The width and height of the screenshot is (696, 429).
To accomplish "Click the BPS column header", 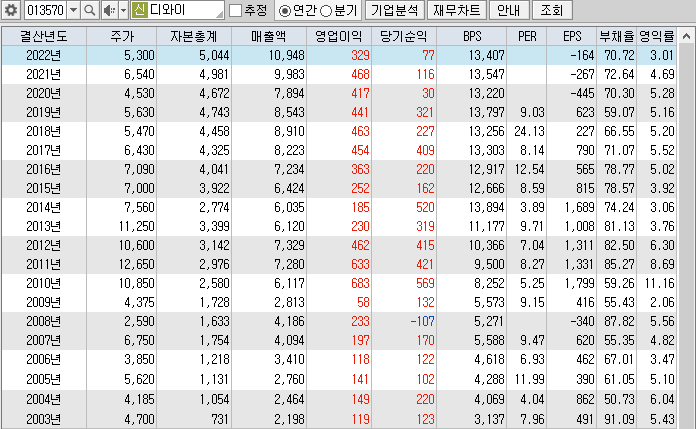I will point(472,36).
